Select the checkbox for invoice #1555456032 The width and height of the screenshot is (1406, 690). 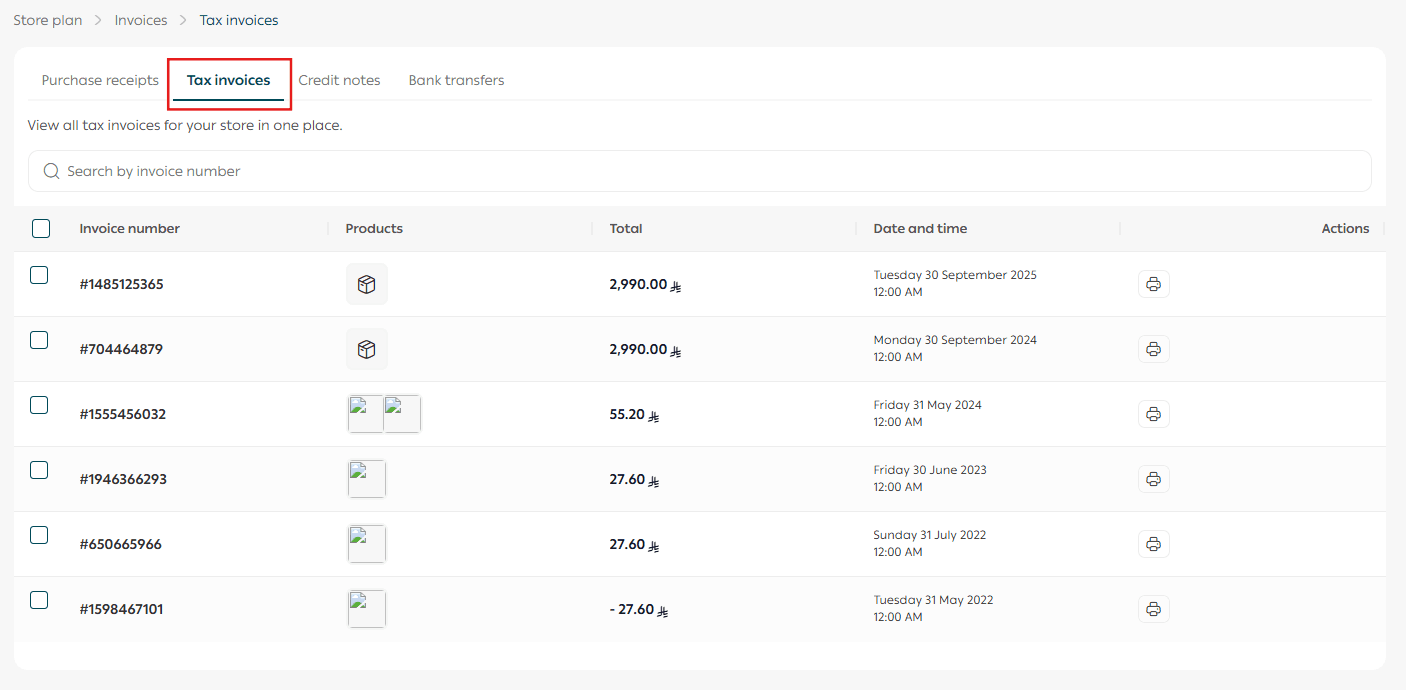pyautogui.click(x=39, y=405)
